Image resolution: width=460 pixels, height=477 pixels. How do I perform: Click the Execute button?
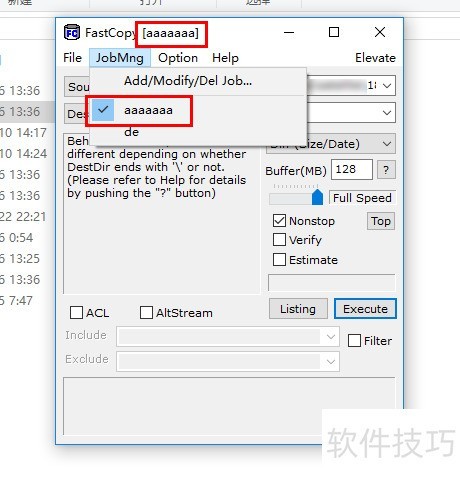tap(365, 309)
